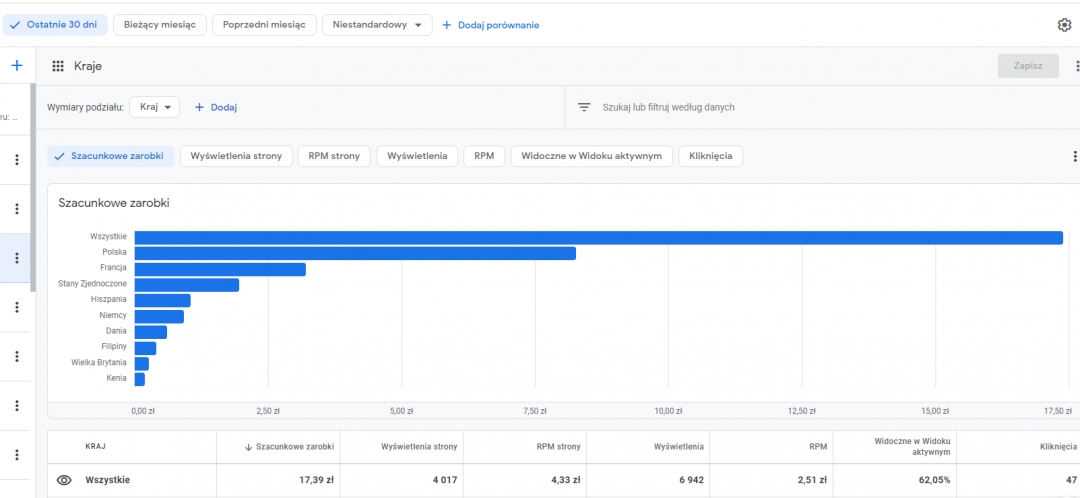Sort by Szacunkowe zarobki column header
The height and width of the screenshot is (498, 1080).
point(289,446)
